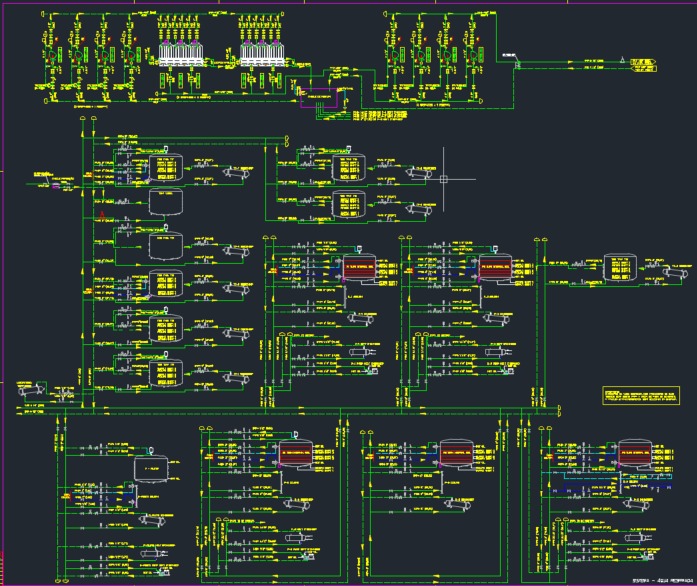Select the left-pointing yellow off-page connector flag

[643, 69]
